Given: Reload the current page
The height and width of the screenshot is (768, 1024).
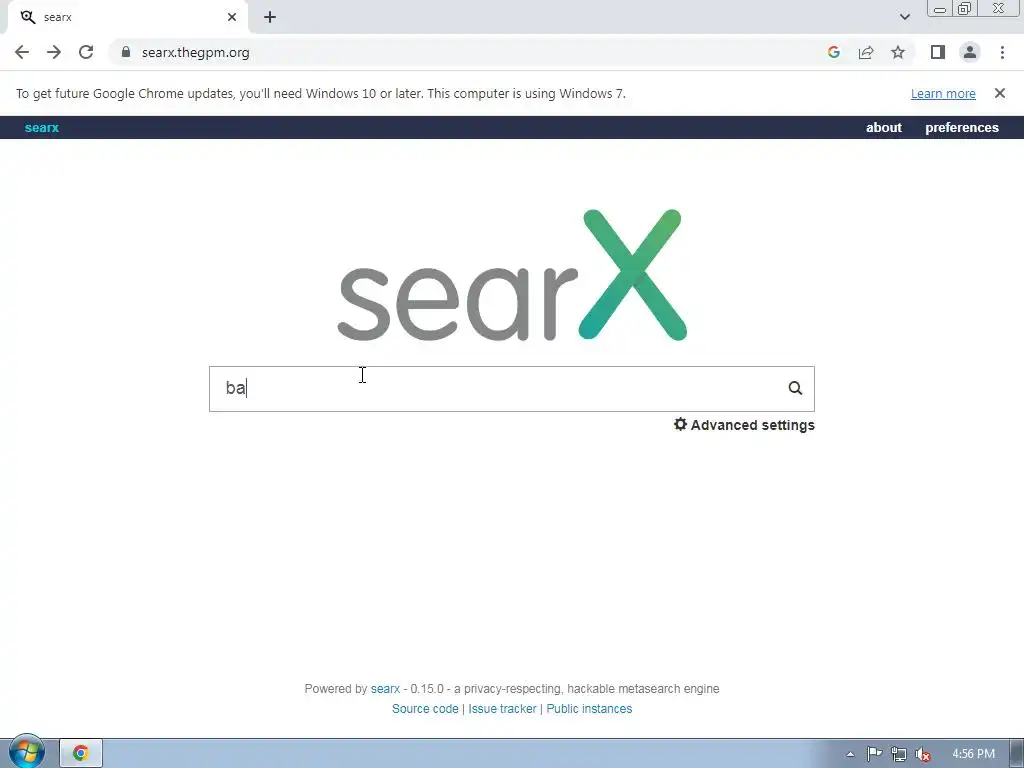Looking at the screenshot, I should 86,52.
